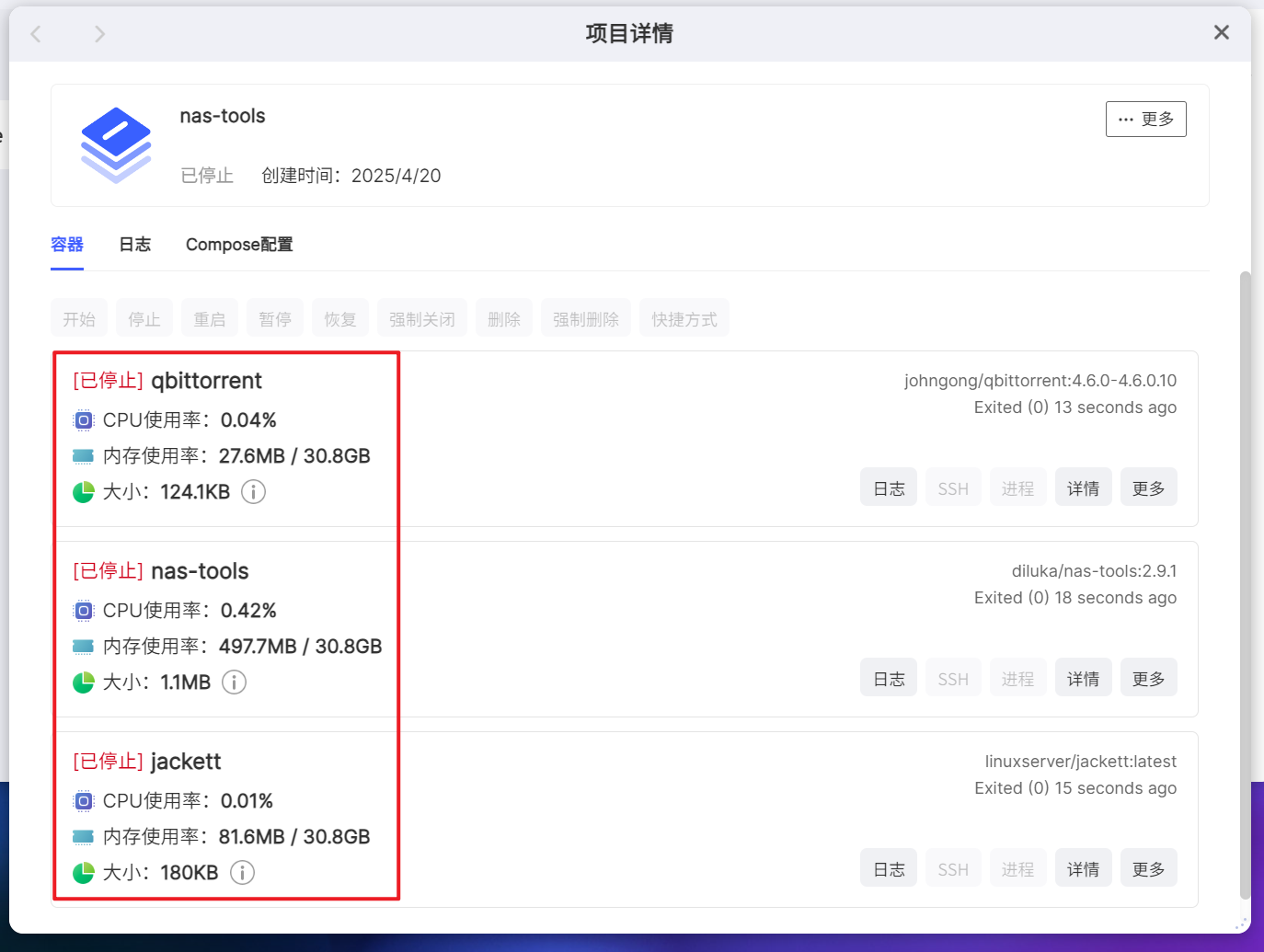Click 进程 for the nas-tools container
This screenshot has width=1264, height=952.
pos(1018,678)
